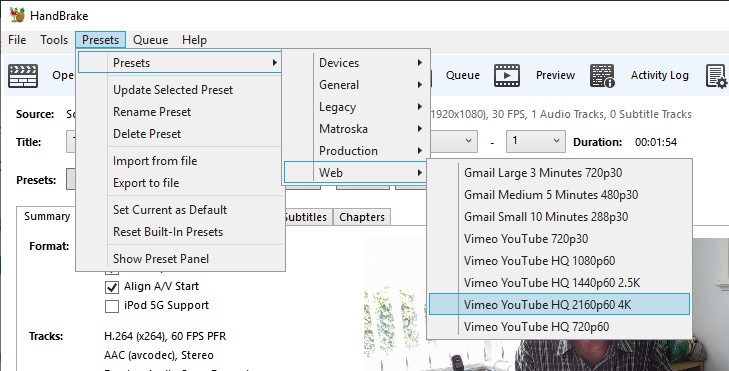Click the video preview thumbnail
Viewport: 729px width, 371px height.
[546, 305]
